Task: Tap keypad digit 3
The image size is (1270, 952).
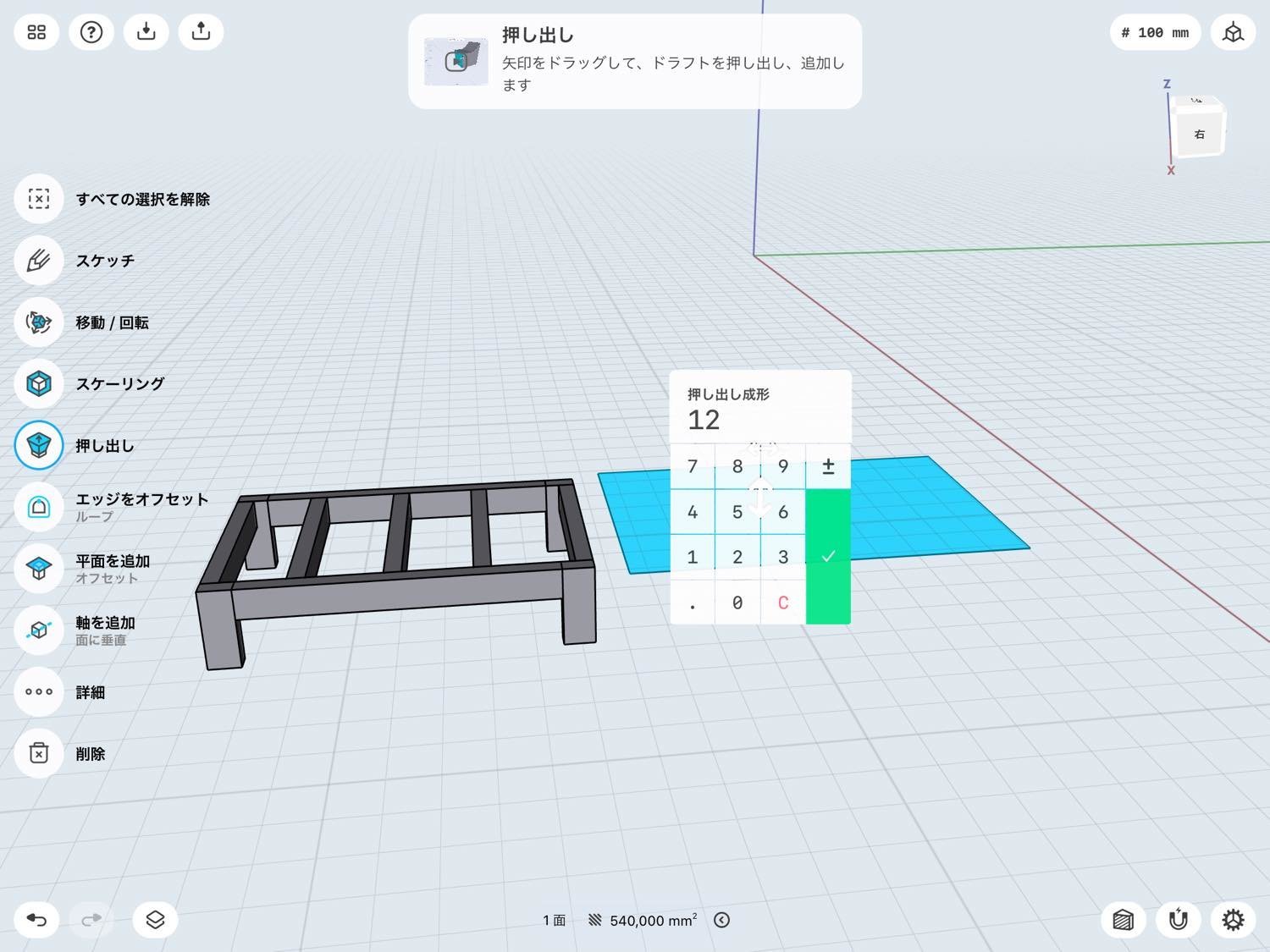Action: point(783,557)
